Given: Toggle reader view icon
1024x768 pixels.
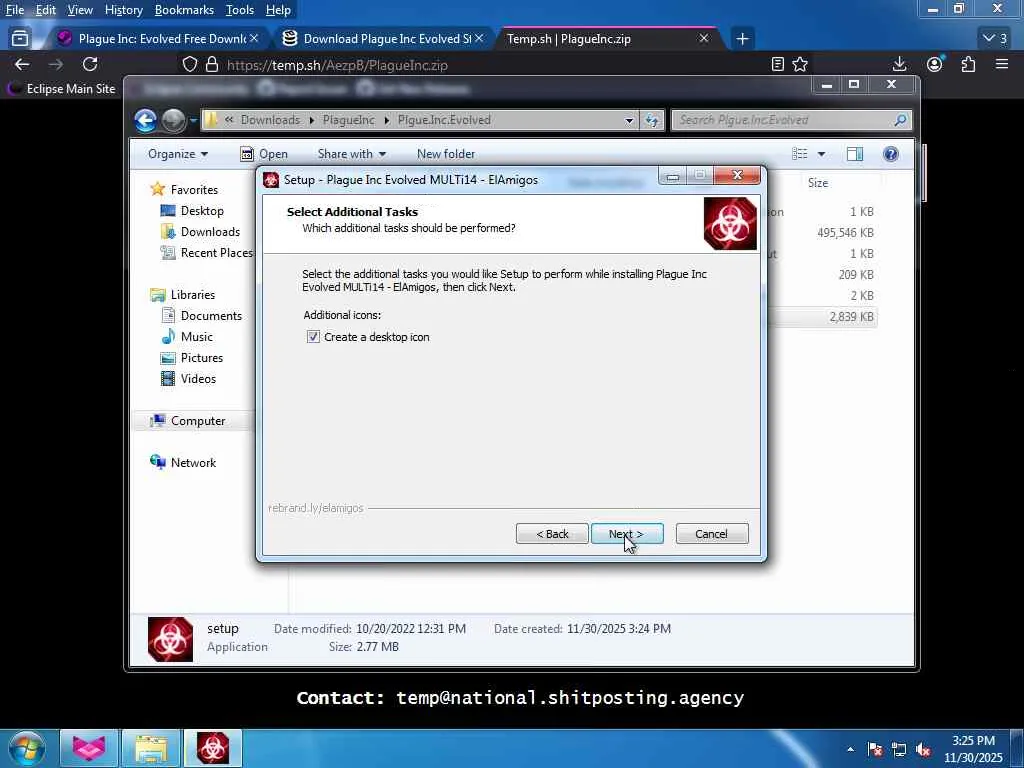Looking at the screenshot, I should point(777,64).
